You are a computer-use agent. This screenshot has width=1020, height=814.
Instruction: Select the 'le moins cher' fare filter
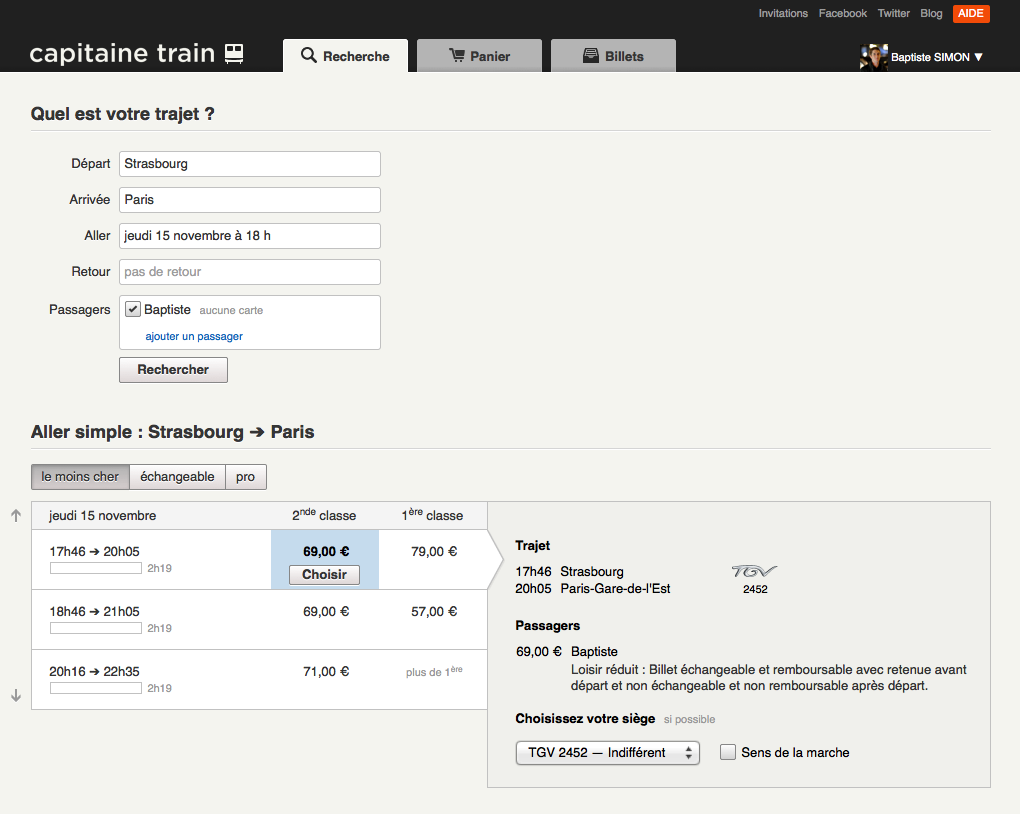(80, 477)
